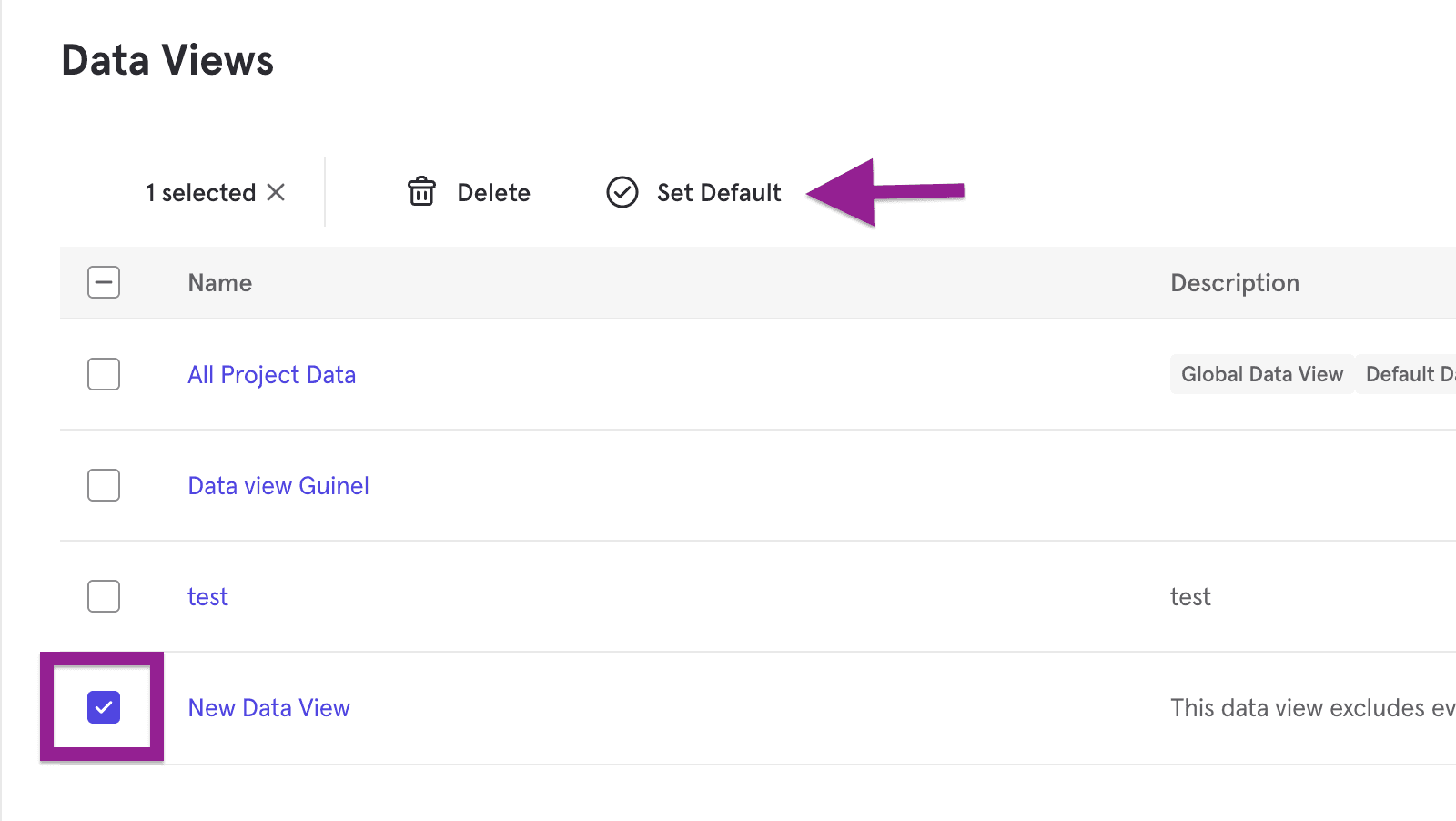Click the Description column header
1456x821 pixels.
[1235, 282]
